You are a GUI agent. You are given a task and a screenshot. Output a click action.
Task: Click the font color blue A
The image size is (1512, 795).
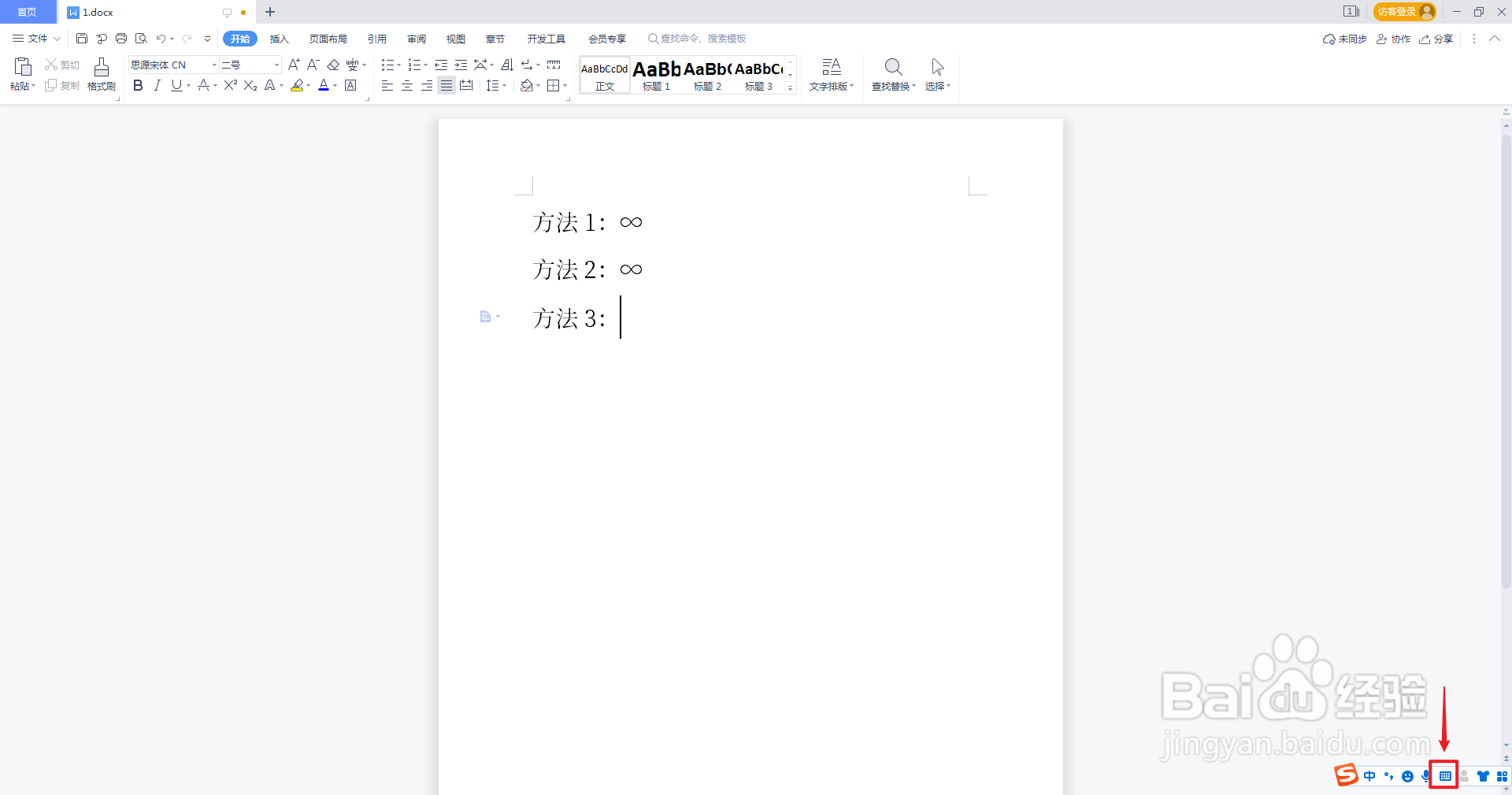click(x=324, y=85)
